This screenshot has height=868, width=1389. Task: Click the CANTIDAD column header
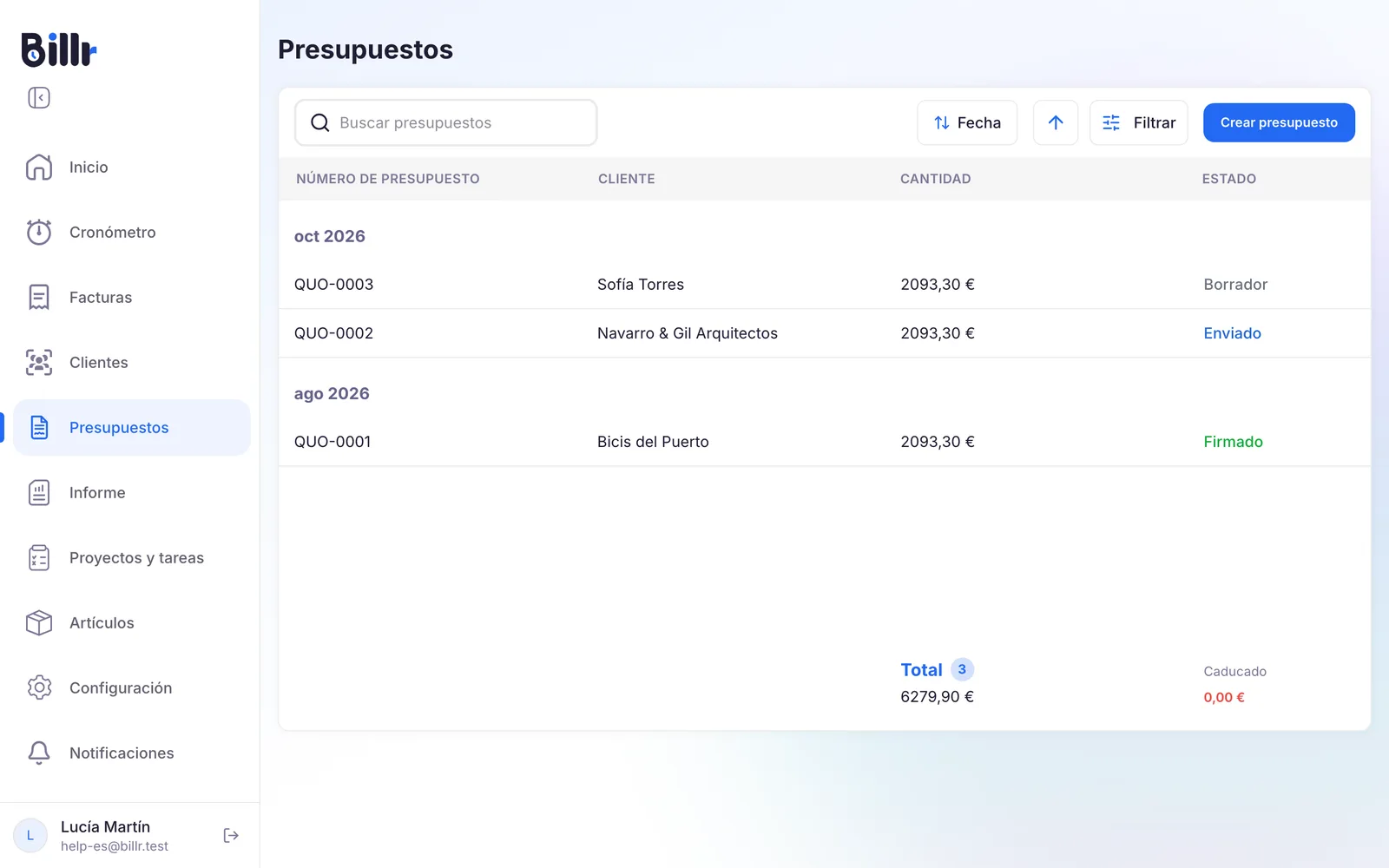(935, 179)
